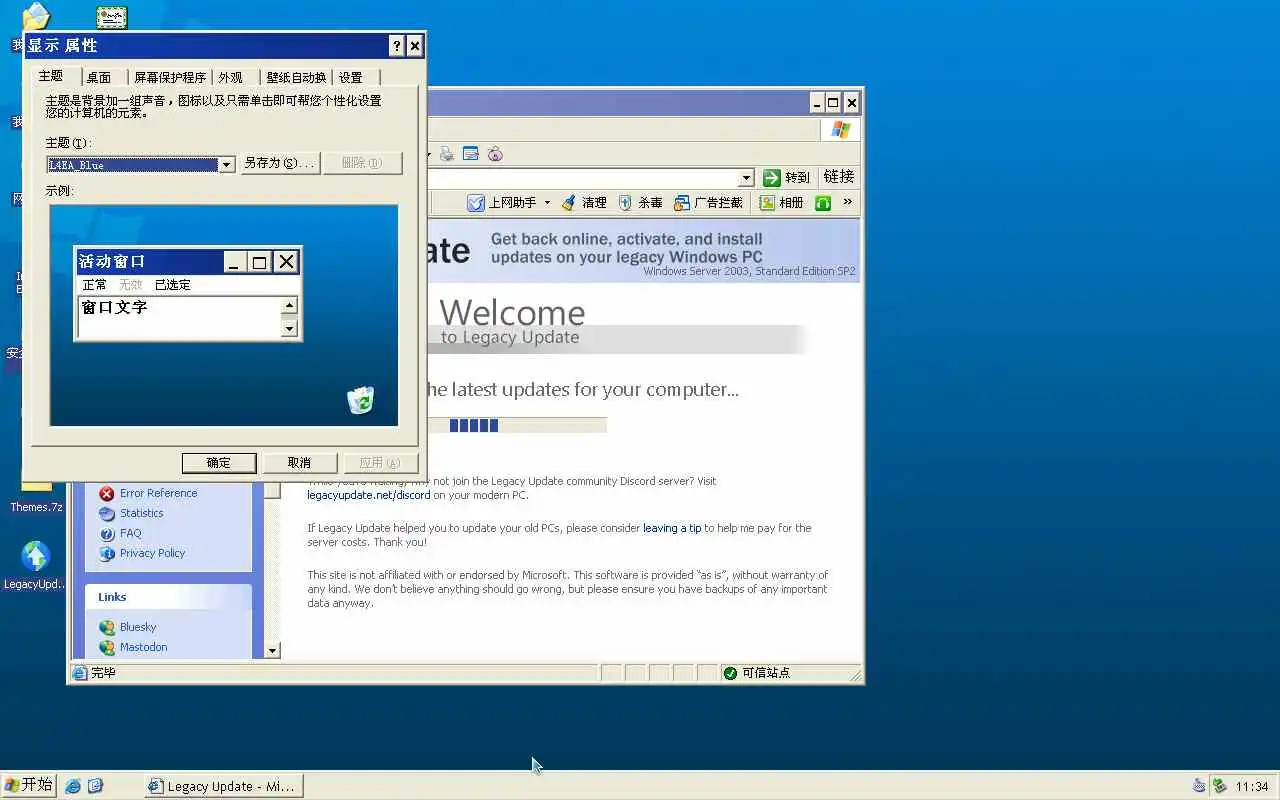Viewport: 1280px width, 800px height.
Task: Click the 取消 cancel button
Action: (x=299, y=462)
